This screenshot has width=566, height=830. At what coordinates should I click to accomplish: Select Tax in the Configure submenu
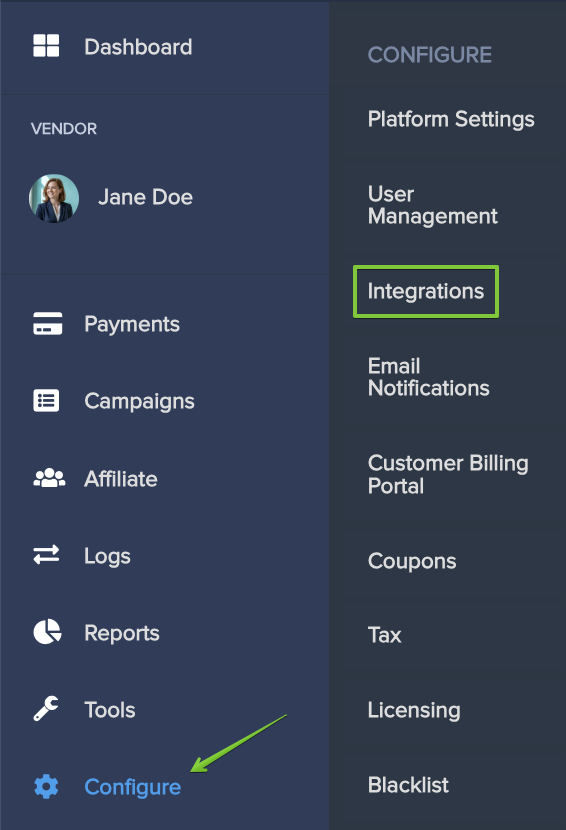point(384,635)
